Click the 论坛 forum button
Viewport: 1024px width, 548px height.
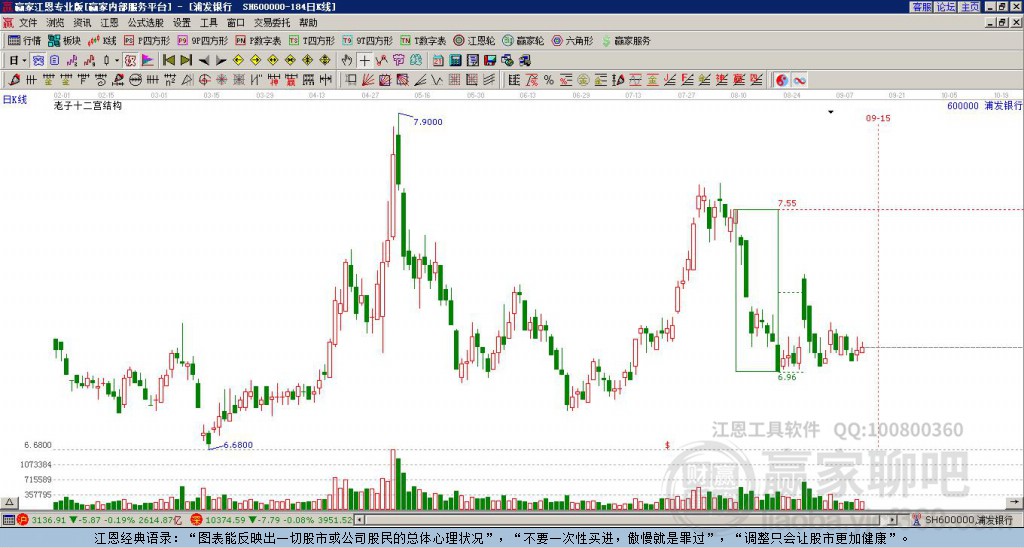[x=946, y=7]
